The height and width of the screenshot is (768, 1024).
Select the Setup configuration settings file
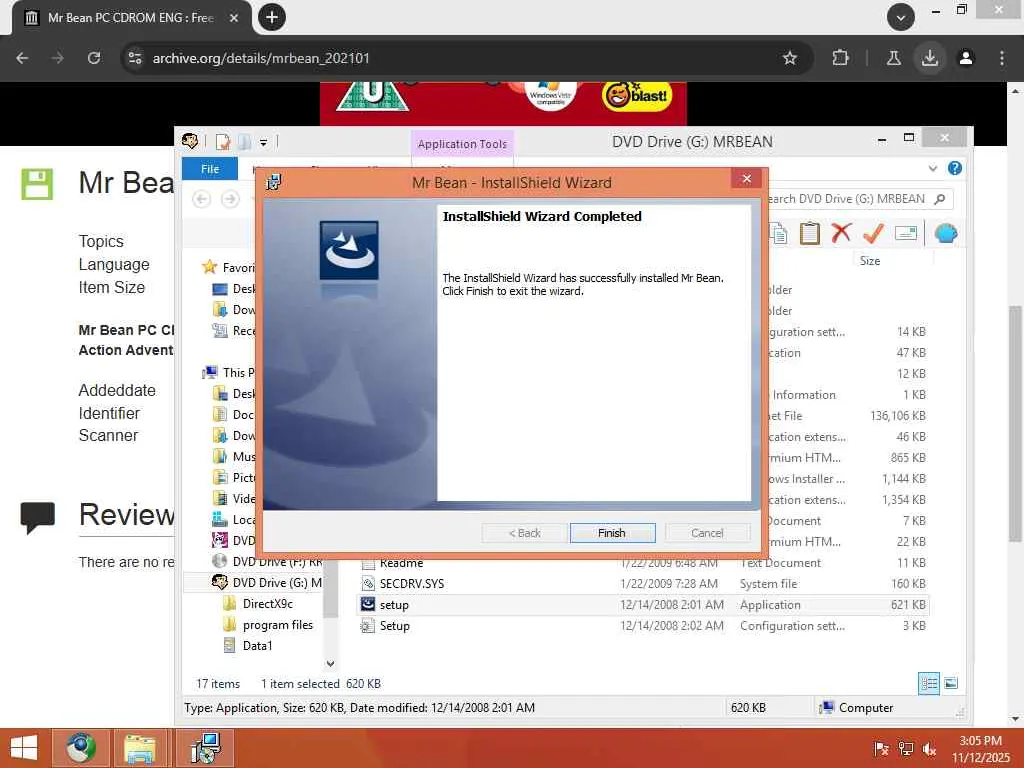point(643,626)
